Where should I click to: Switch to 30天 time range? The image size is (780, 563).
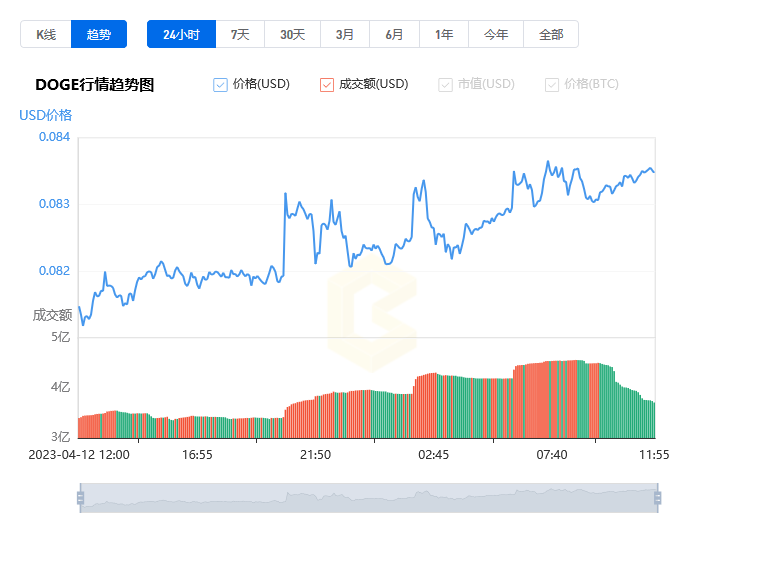(292, 34)
